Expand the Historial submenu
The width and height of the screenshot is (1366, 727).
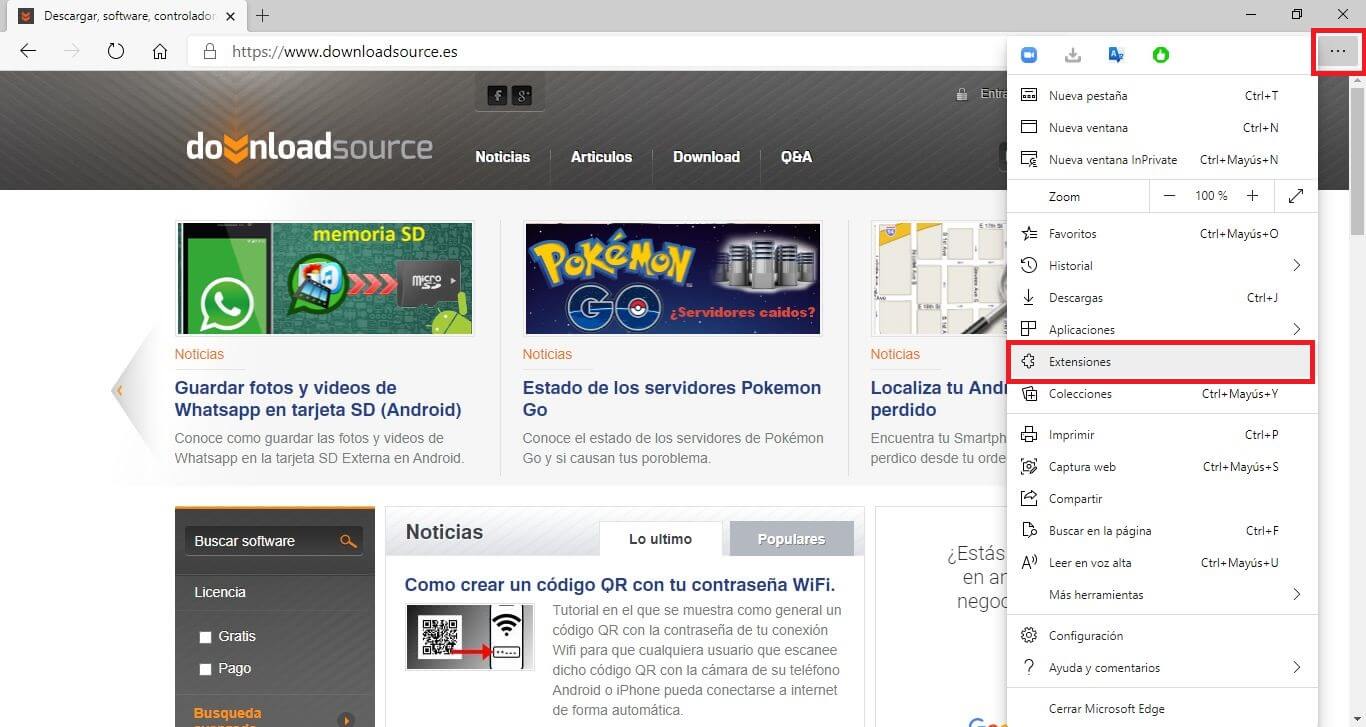[x=1296, y=266]
